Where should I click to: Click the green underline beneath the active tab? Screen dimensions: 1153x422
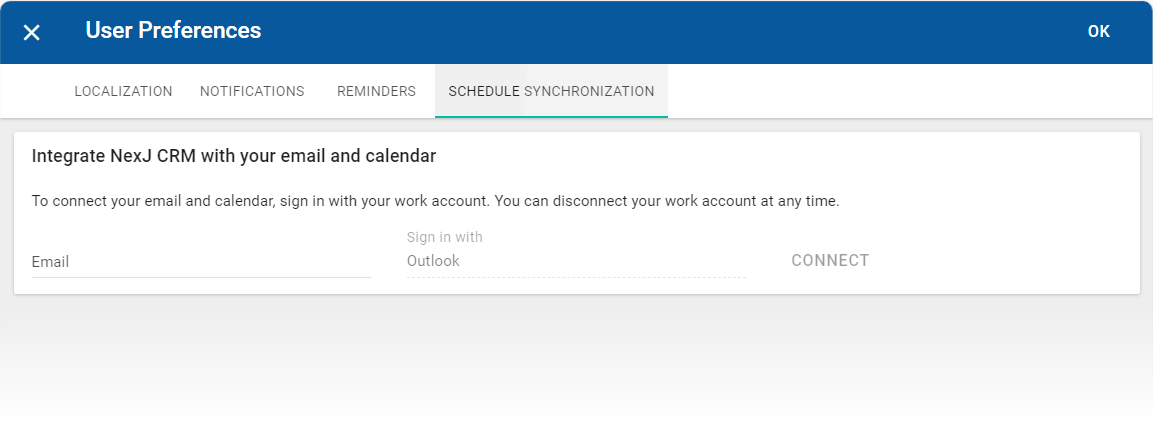pyautogui.click(x=551, y=117)
